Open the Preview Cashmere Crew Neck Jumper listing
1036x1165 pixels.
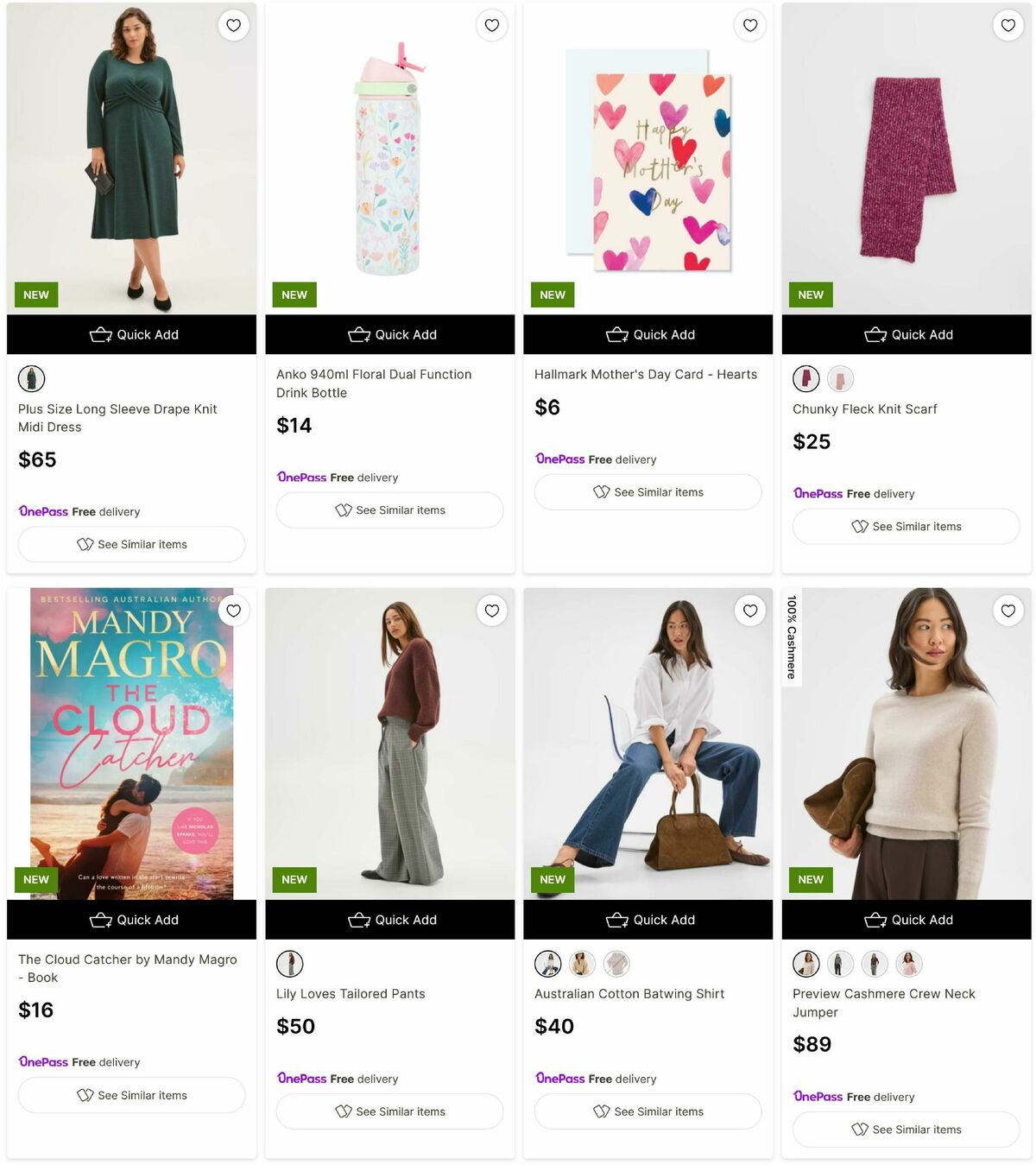click(x=883, y=1003)
